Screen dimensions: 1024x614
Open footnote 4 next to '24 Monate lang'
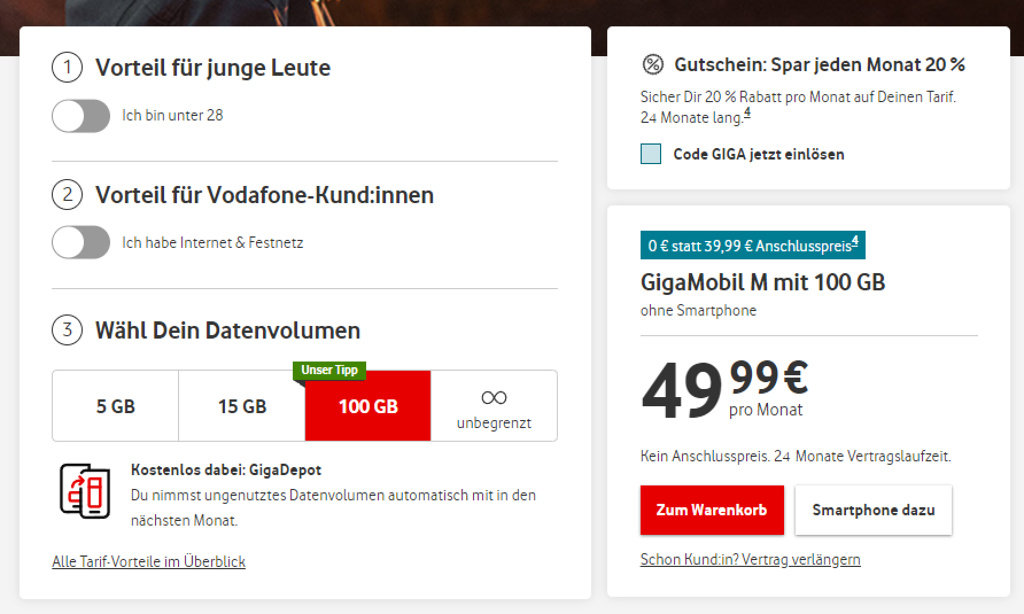coord(747,114)
